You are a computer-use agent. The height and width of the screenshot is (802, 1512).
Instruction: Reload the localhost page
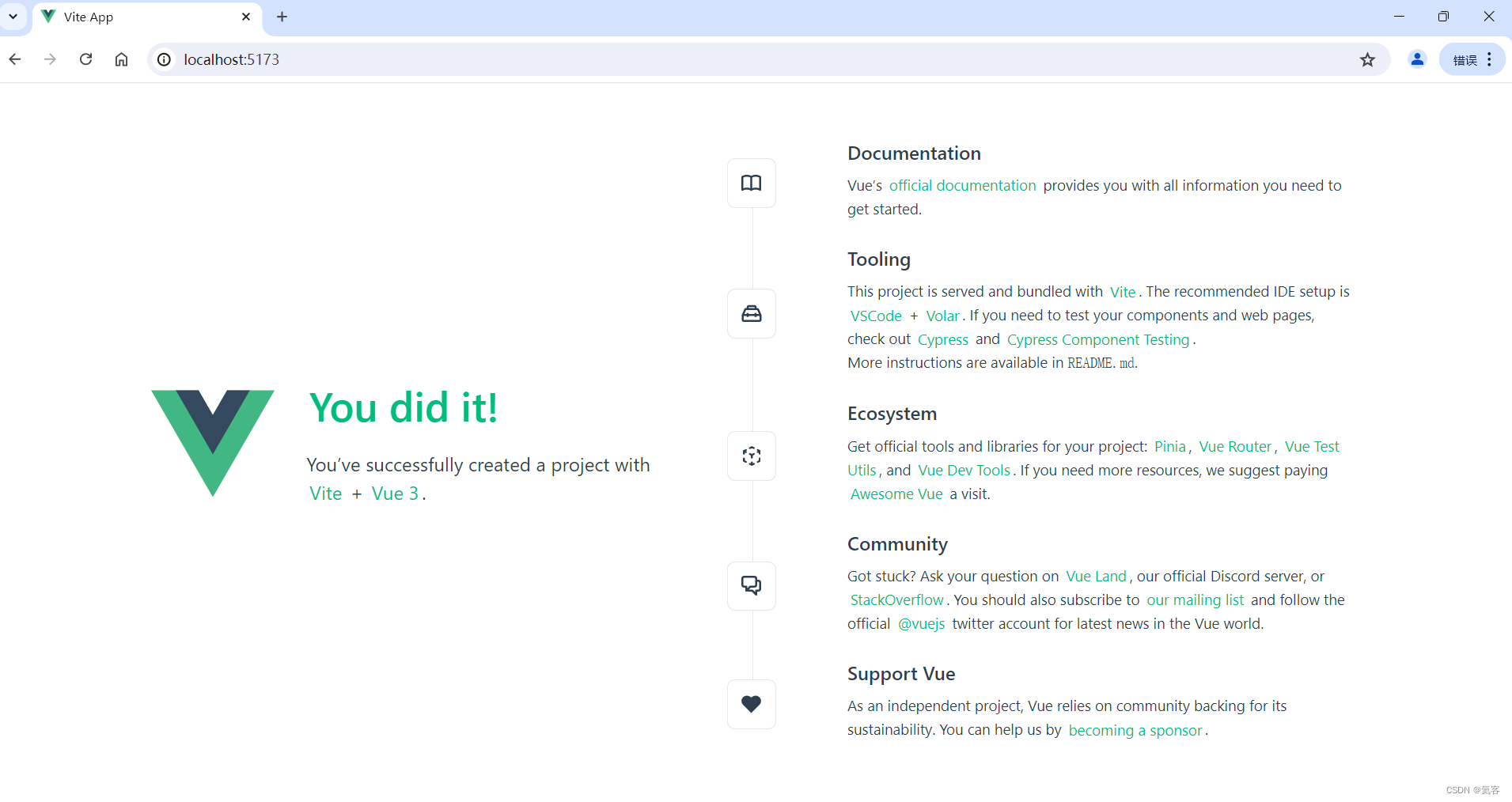86,59
